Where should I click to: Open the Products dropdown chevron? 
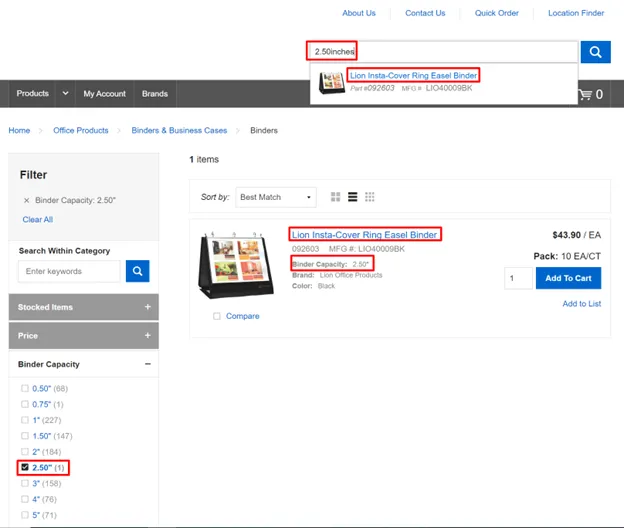pos(65,94)
